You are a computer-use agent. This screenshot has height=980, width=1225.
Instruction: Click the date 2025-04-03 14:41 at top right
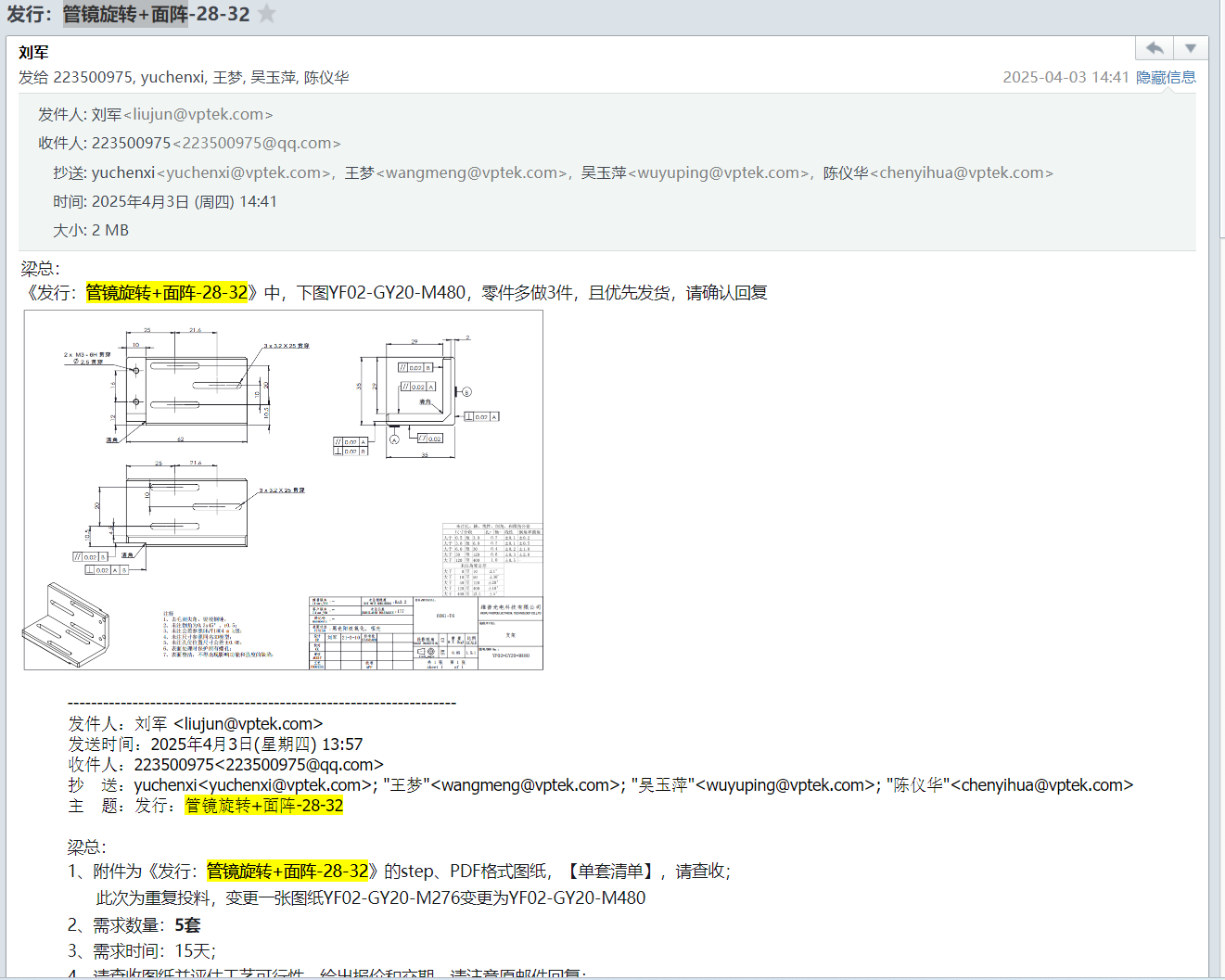click(x=1065, y=77)
